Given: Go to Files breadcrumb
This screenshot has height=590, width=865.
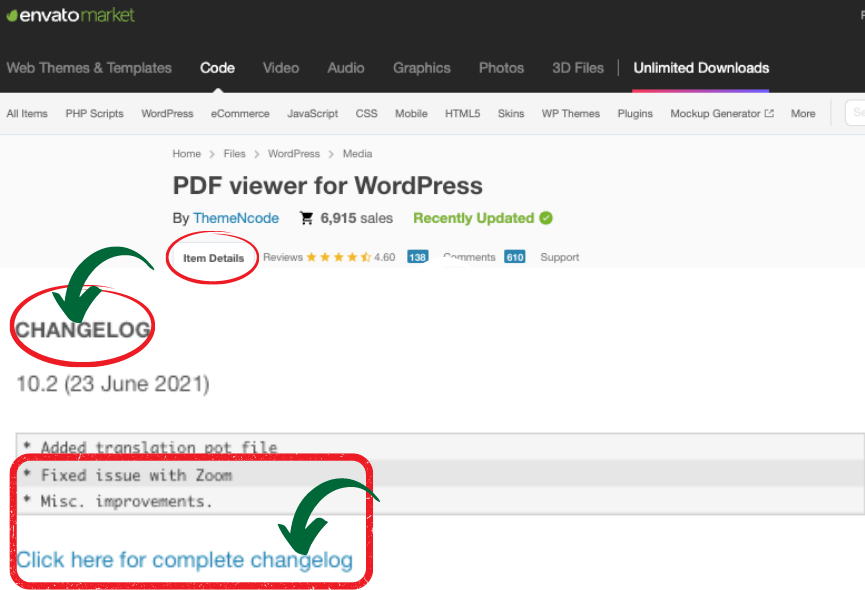Looking at the screenshot, I should point(234,154).
